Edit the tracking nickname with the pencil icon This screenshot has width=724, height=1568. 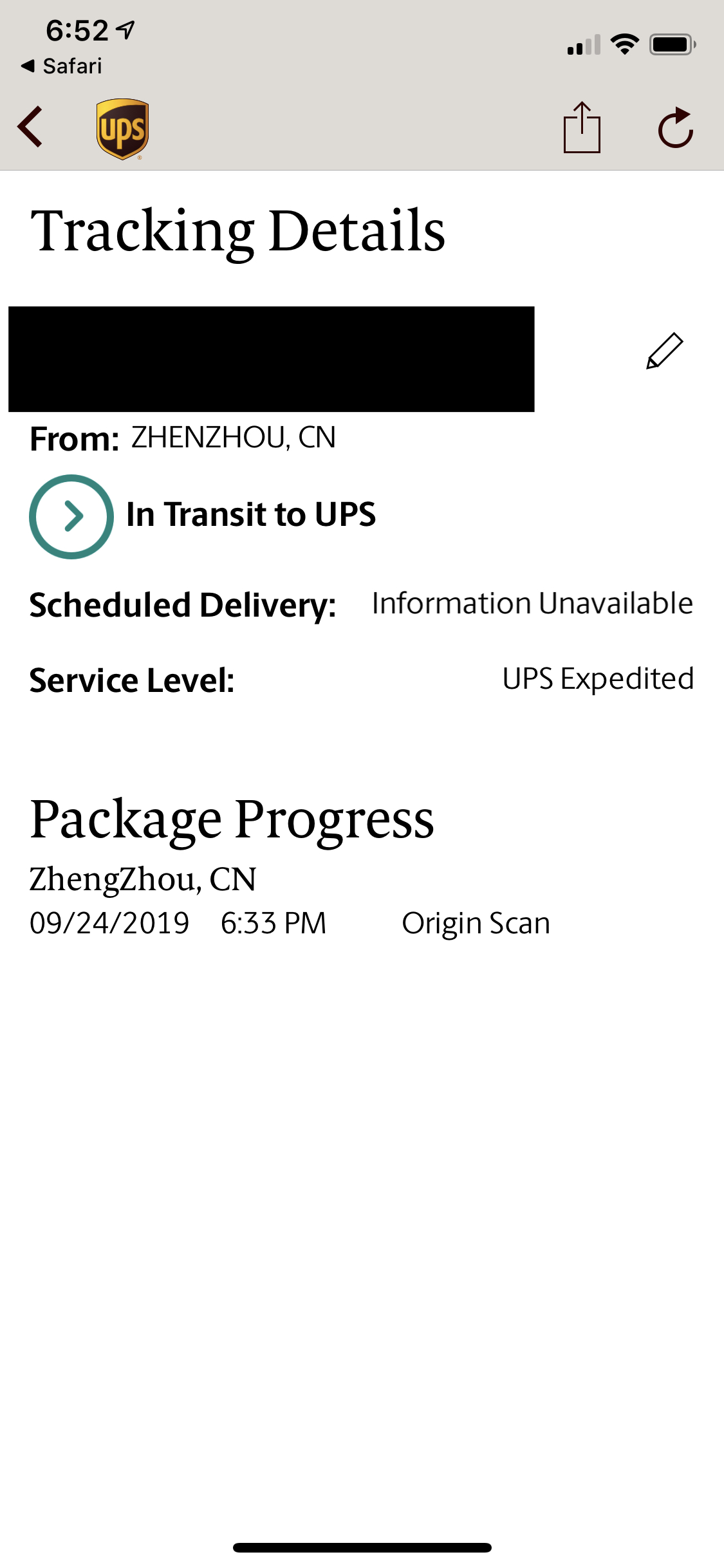pos(664,351)
